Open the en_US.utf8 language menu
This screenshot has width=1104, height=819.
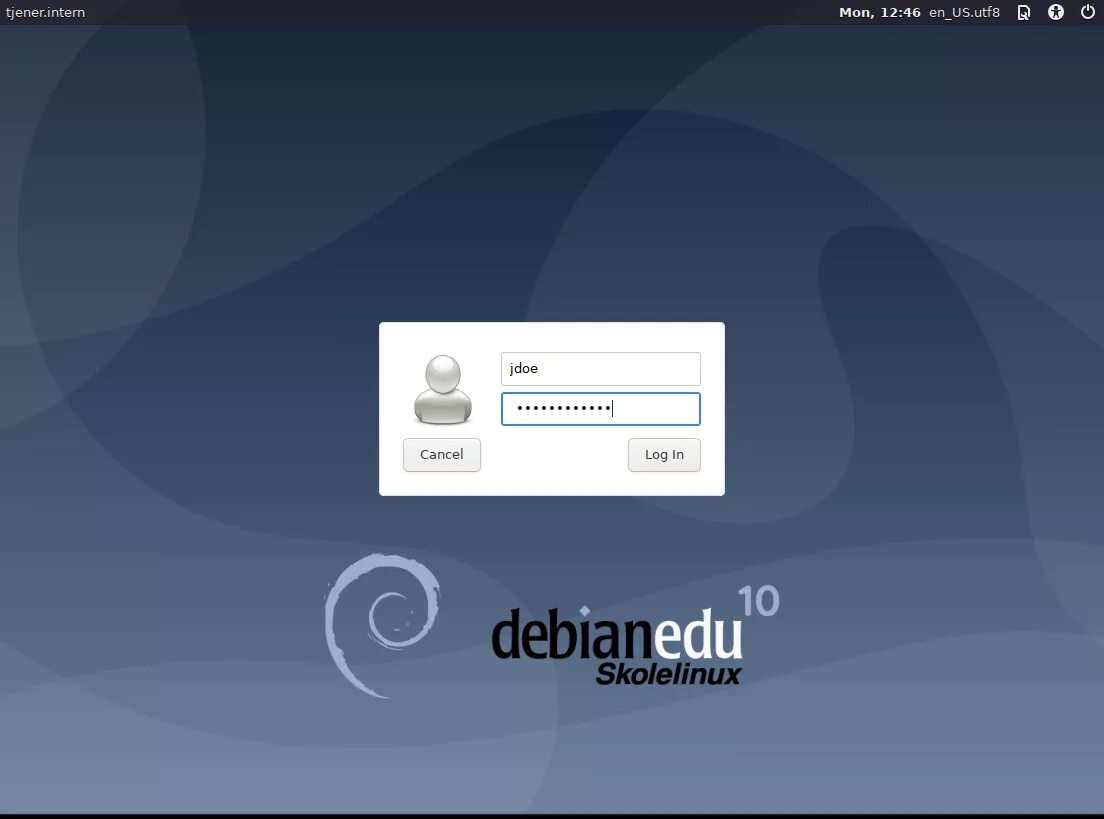(x=964, y=12)
